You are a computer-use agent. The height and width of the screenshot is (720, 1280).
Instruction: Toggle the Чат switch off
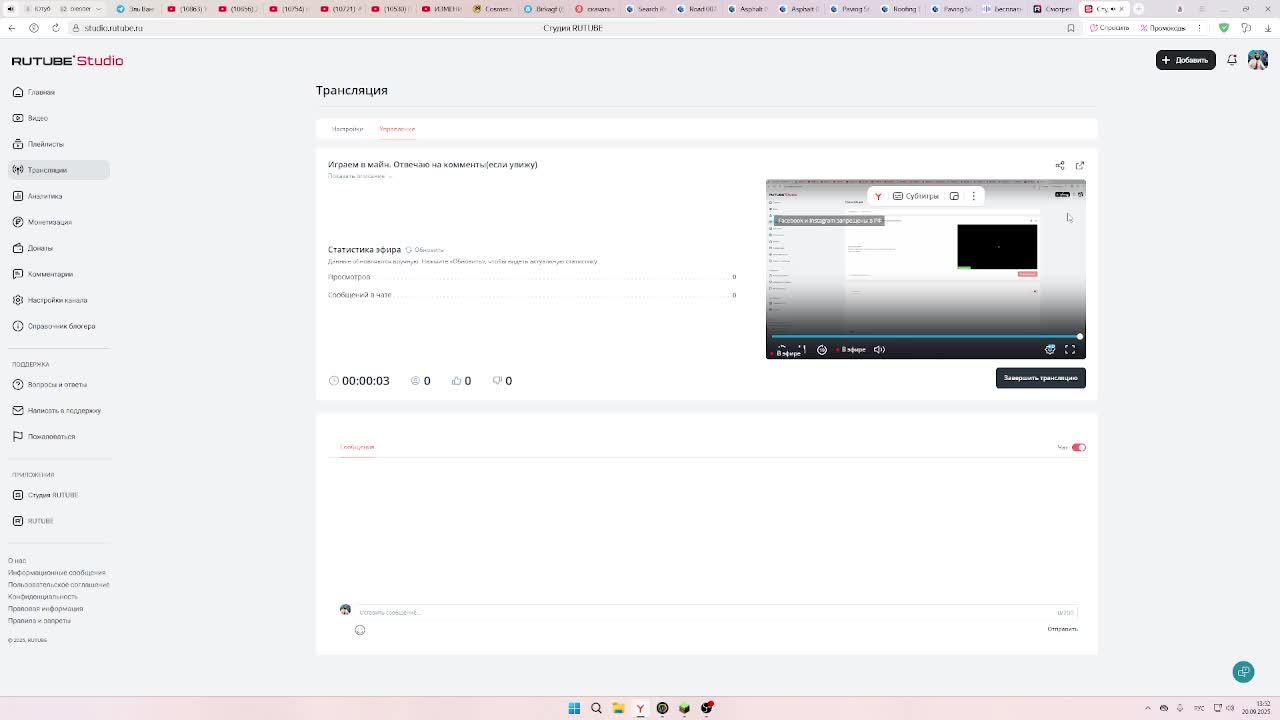[1078, 448]
